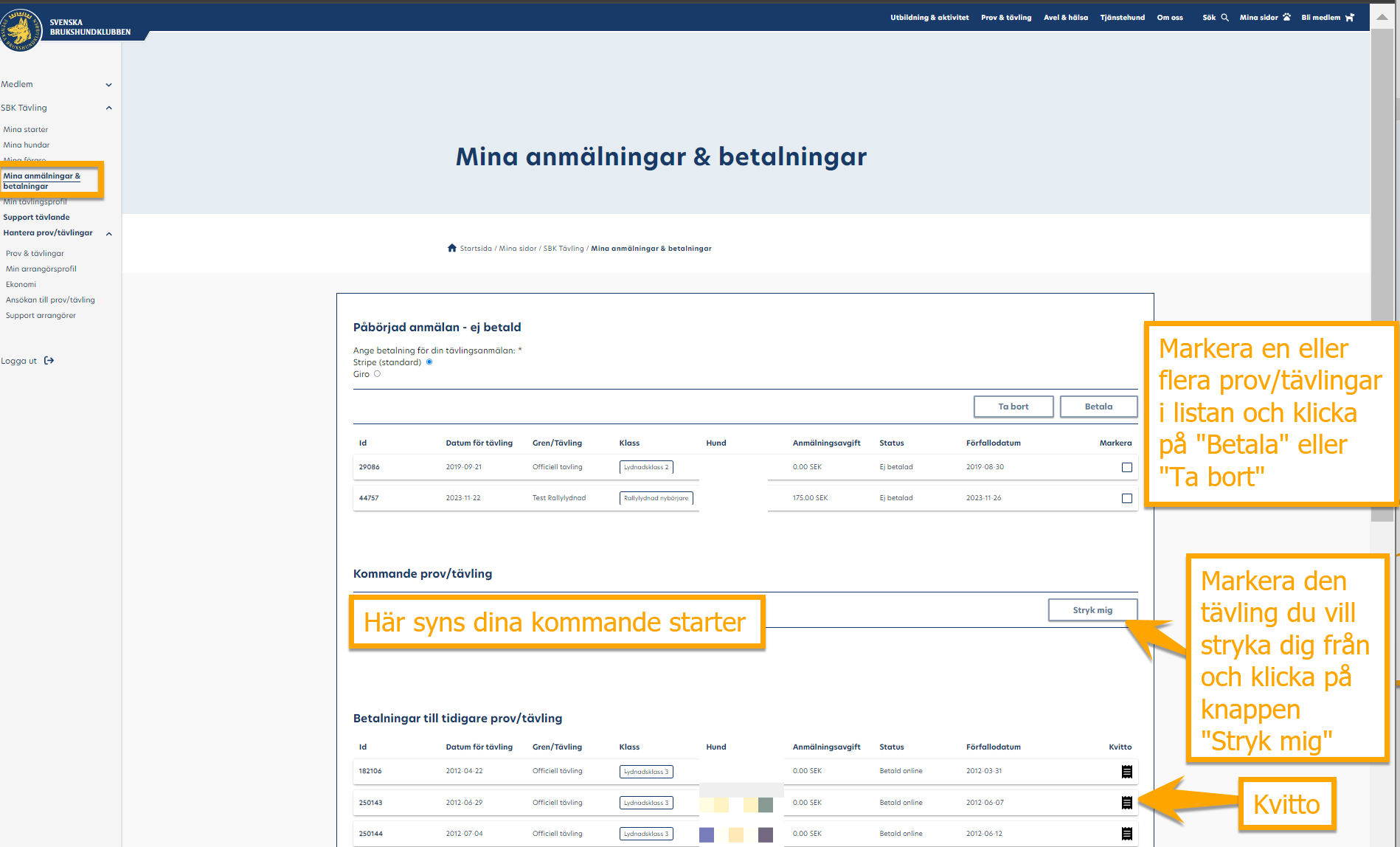Select Stripe (standard) payment option

(x=429, y=362)
